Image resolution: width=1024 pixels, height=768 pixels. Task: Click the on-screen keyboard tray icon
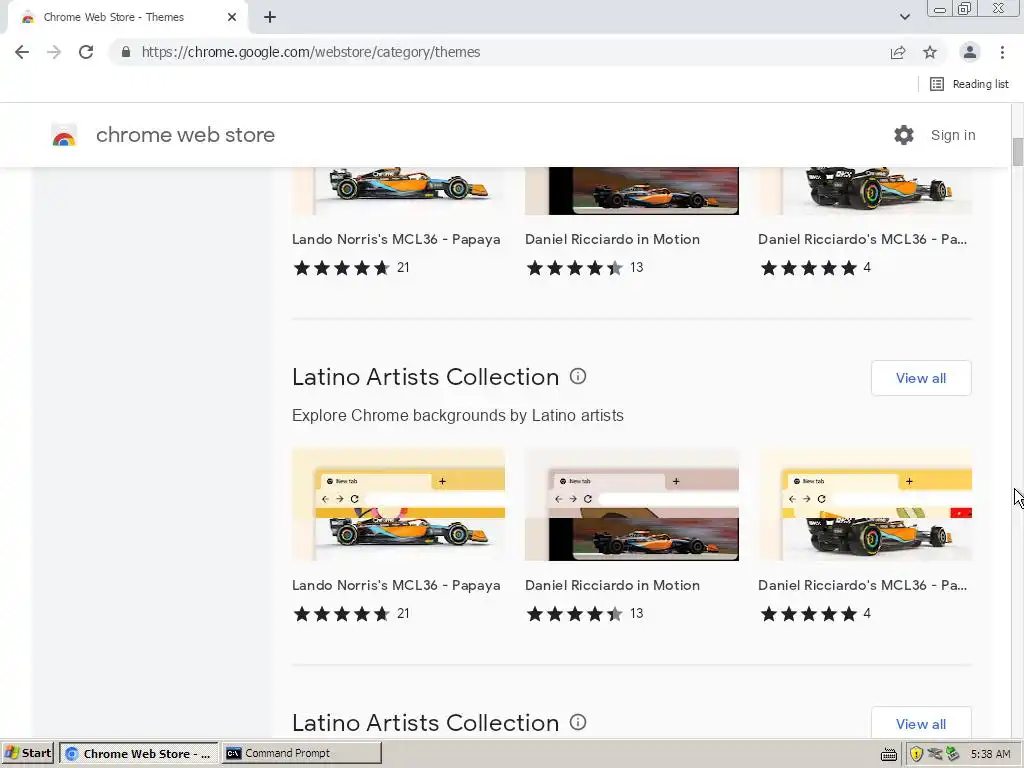pyautogui.click(x=889, y=754)
